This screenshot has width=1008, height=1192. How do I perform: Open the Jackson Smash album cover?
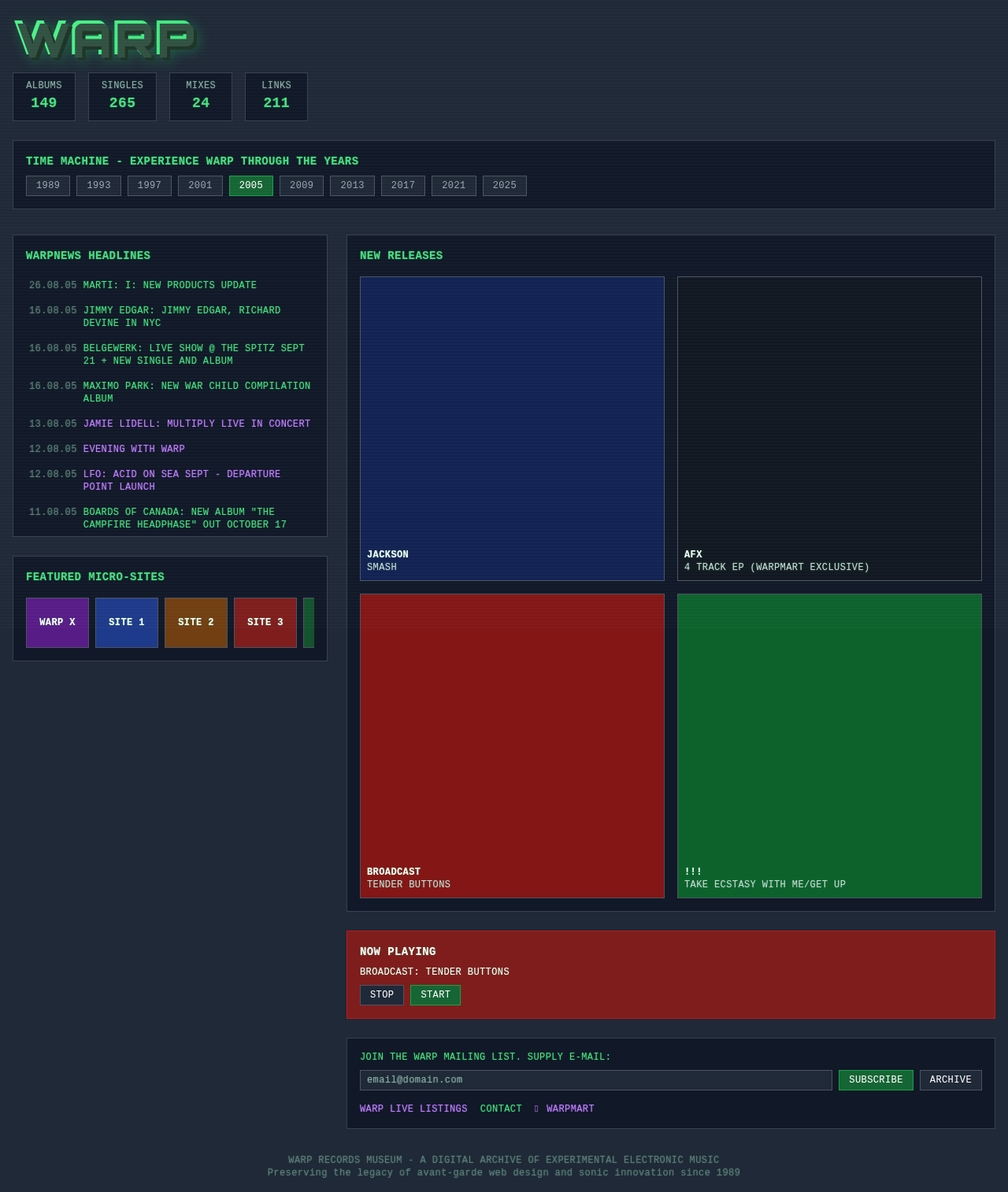point(512,428)
